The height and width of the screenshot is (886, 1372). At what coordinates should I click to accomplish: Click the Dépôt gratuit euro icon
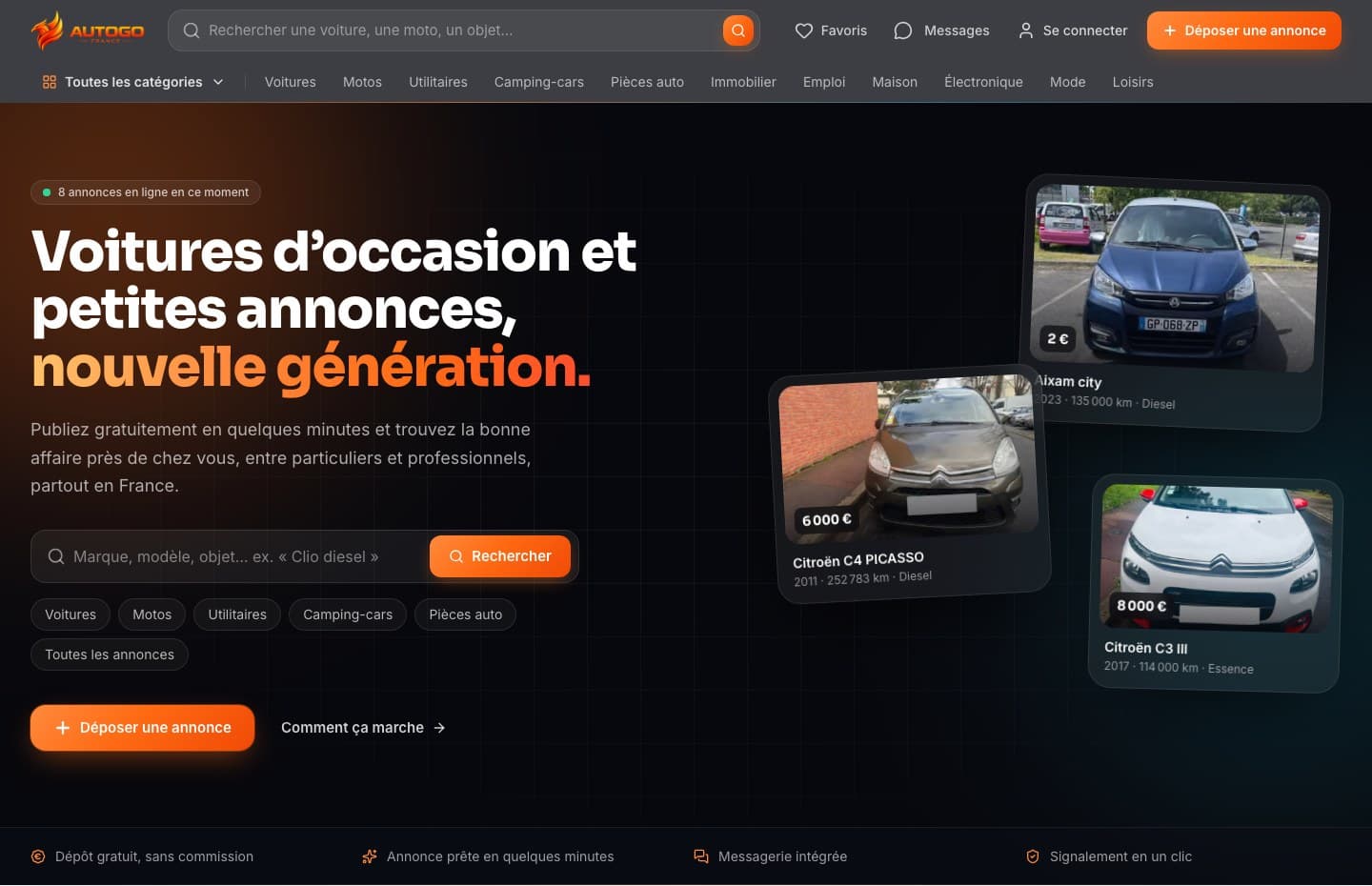(38, 856)
